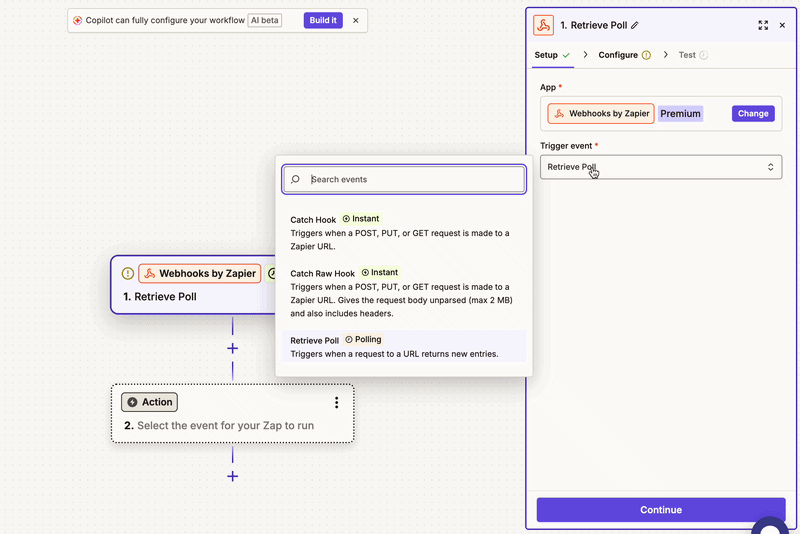
Task: Click the Copilot logo icon in banner
Action: pyautogui.click(x=78, y=20)
